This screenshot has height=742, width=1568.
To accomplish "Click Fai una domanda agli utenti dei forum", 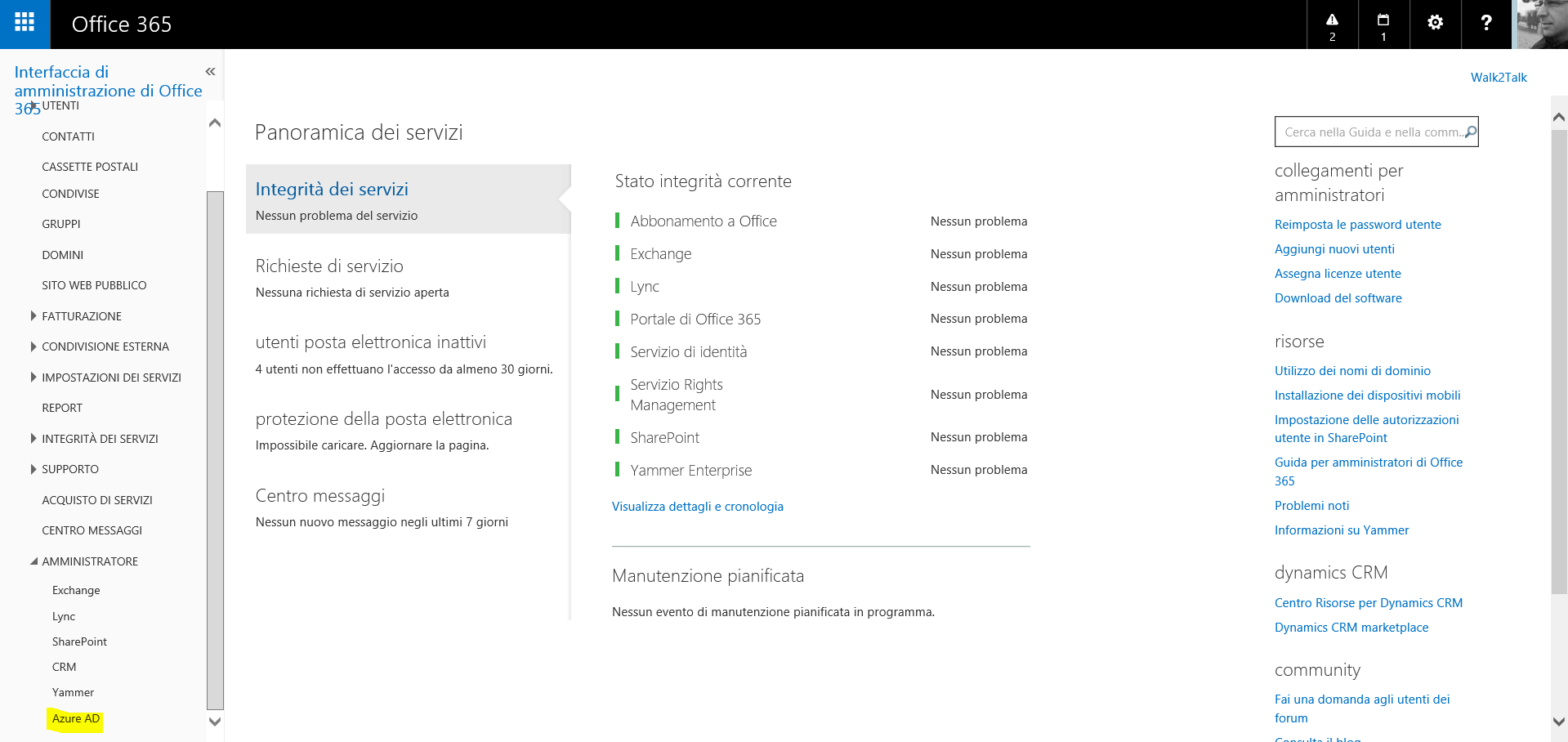I will [1362, 708].
